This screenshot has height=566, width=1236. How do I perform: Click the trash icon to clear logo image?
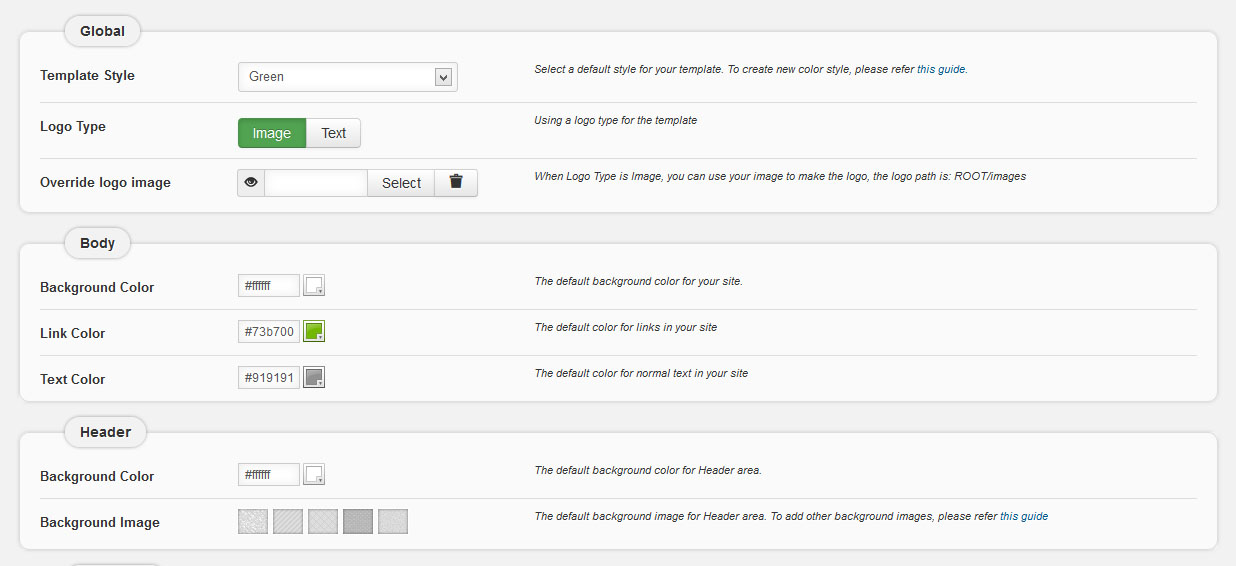[456, 183]
